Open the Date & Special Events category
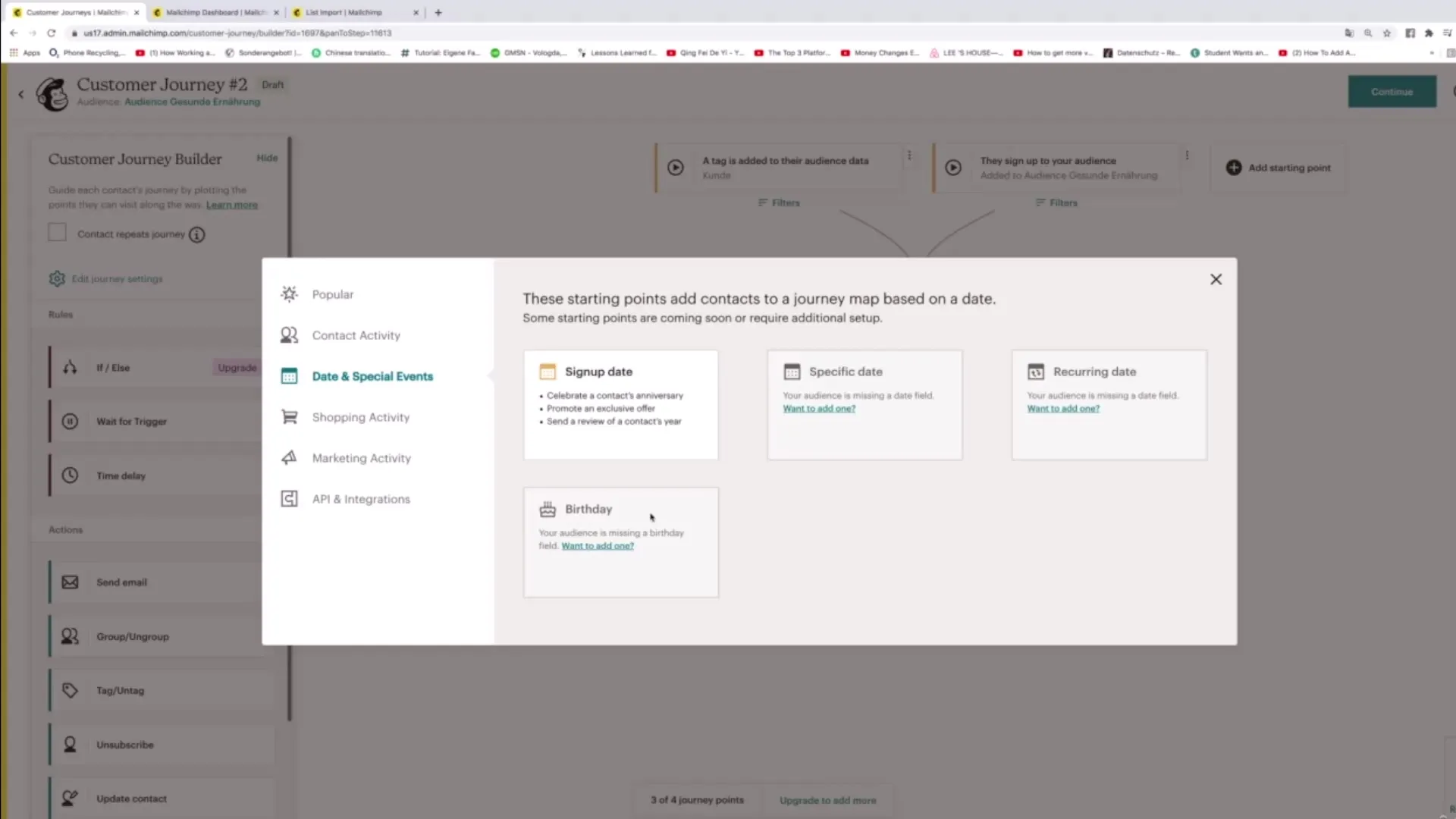Screen dimensions: 1456x819 [372, 376]
